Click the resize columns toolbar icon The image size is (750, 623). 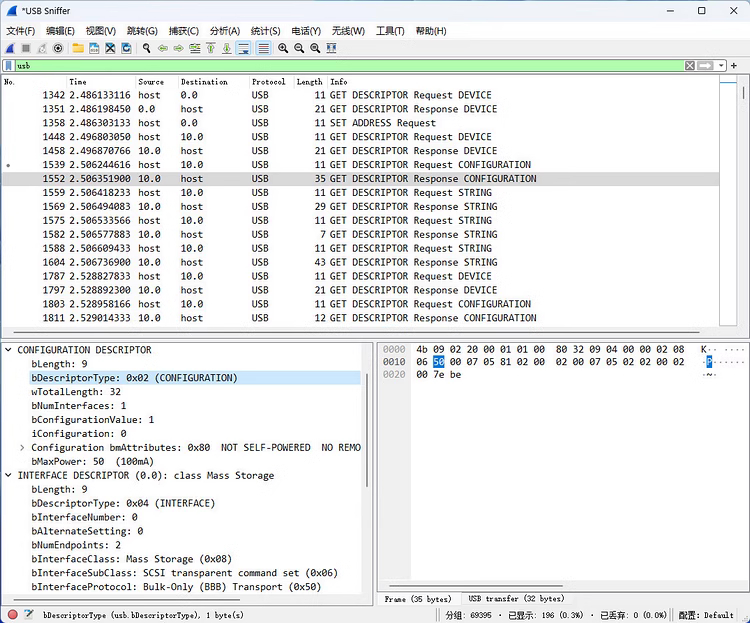pos(331,48)
